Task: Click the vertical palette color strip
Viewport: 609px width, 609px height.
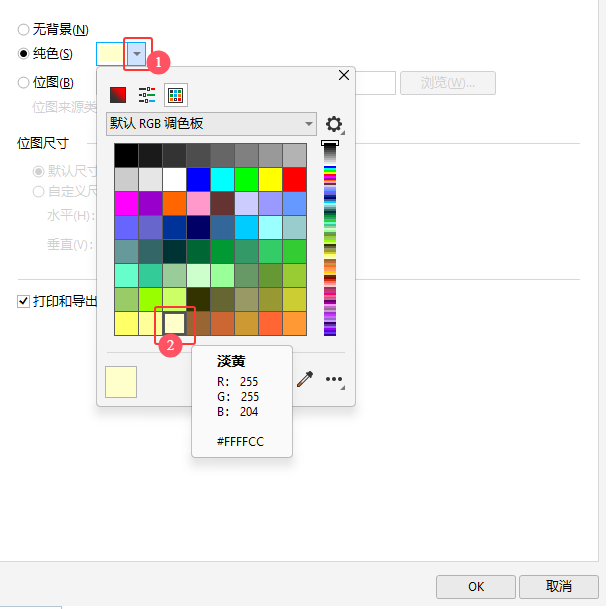Action: [330, 239]
